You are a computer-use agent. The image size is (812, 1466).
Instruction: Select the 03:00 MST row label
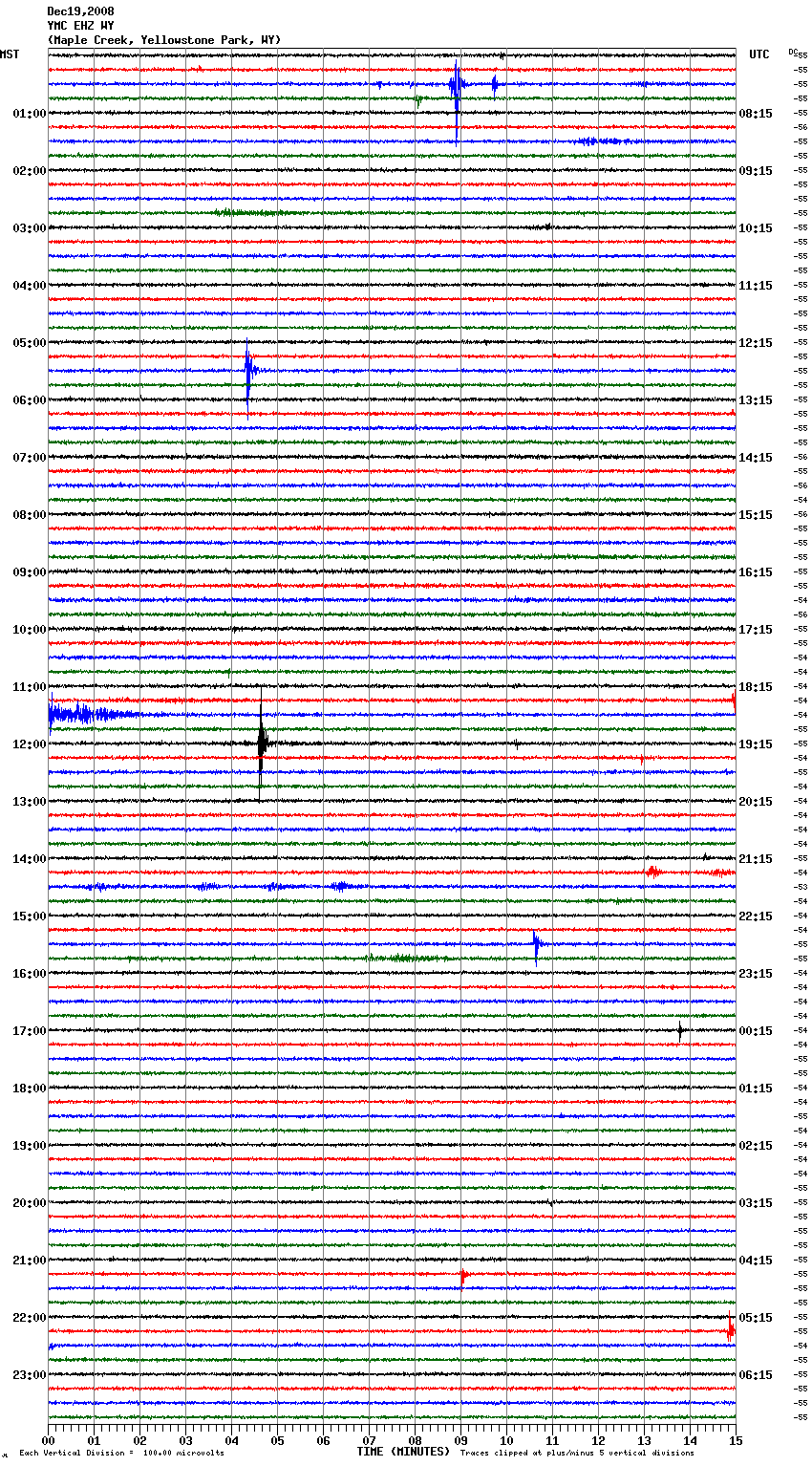coord(30,228)
